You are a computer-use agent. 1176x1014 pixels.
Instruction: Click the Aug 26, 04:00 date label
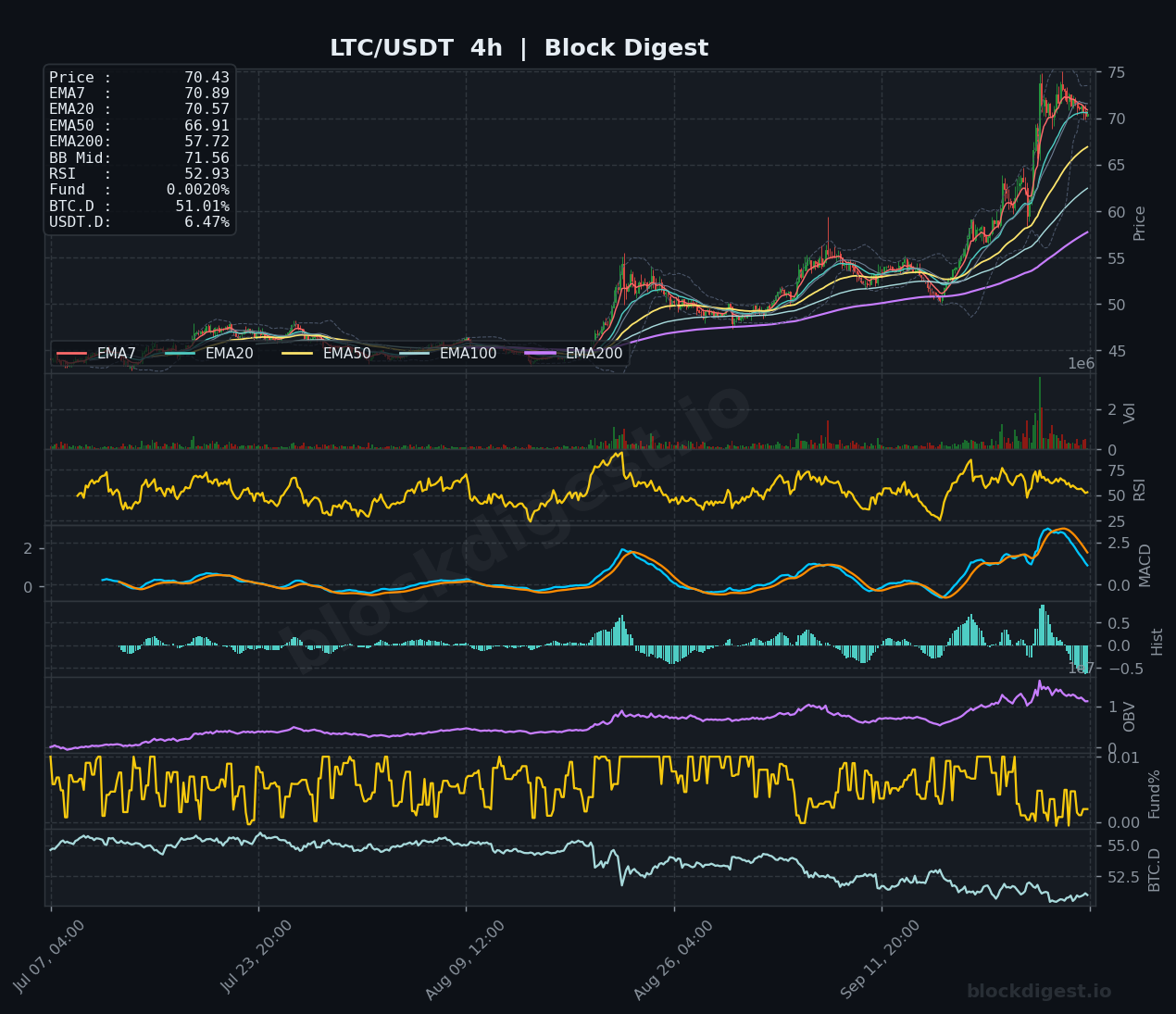coord(673,959)
